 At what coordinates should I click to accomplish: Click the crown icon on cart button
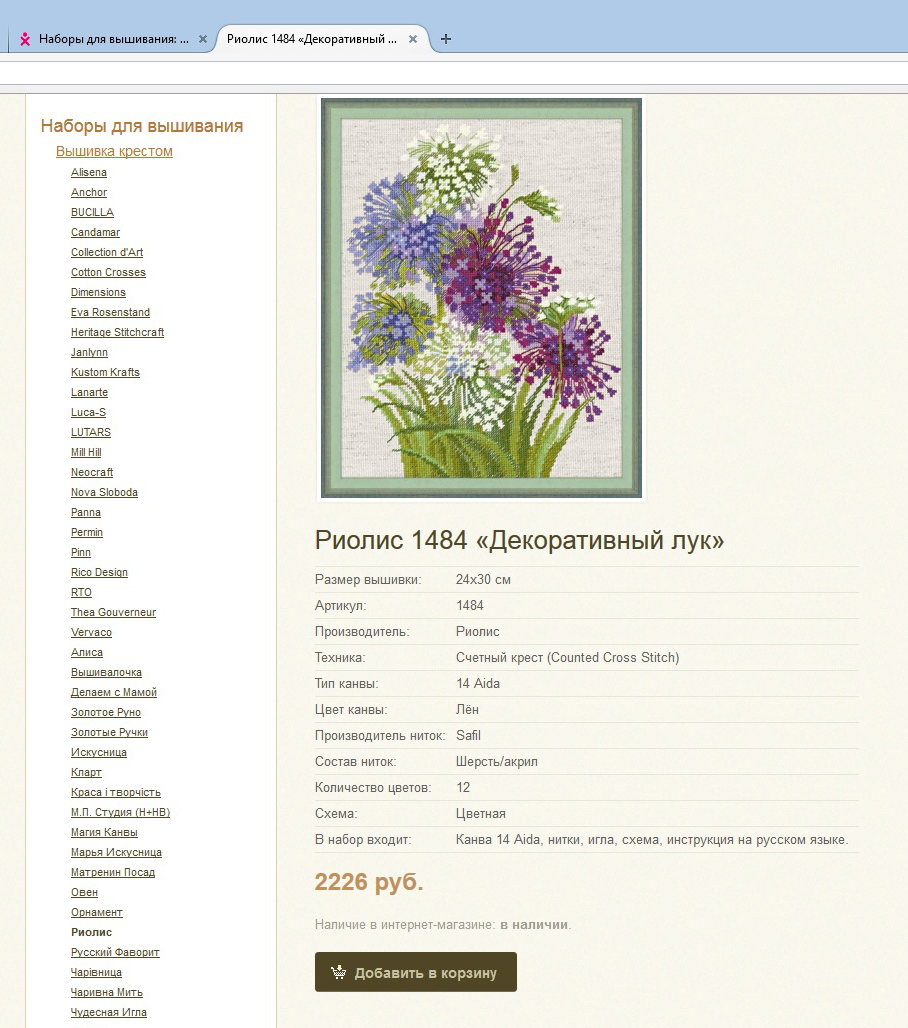tap(338, 972)
